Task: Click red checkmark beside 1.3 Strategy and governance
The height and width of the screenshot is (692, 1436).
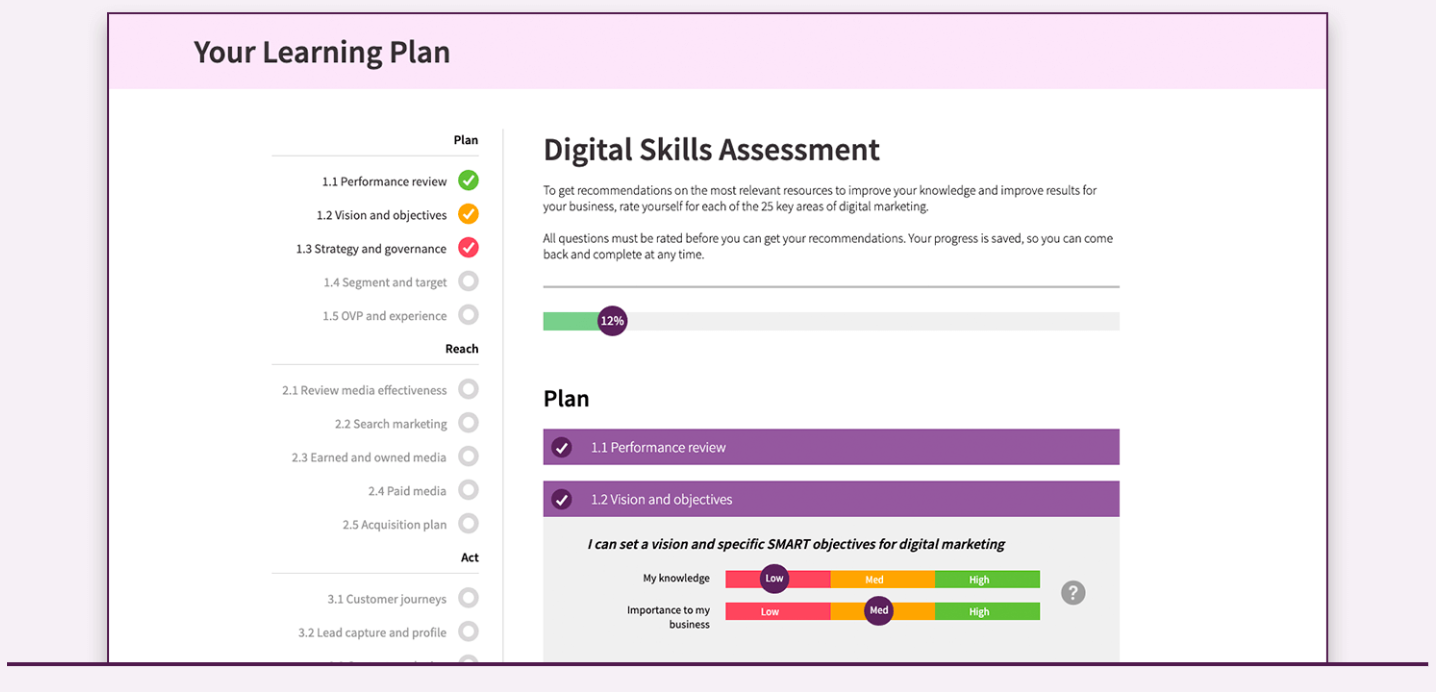Action: coord(468,248)
